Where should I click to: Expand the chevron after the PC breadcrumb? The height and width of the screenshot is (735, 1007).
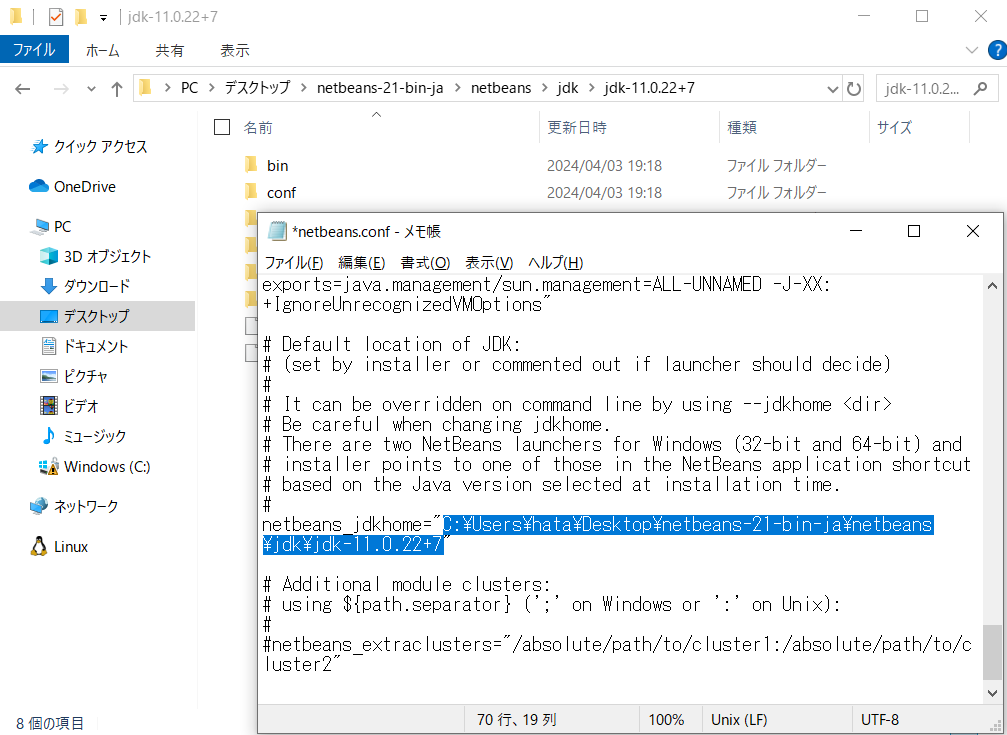pos(211,88)
